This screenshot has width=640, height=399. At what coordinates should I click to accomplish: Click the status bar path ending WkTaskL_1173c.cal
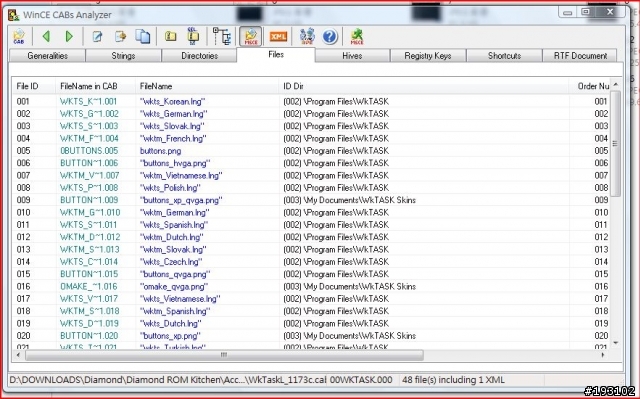click(168, 380)
